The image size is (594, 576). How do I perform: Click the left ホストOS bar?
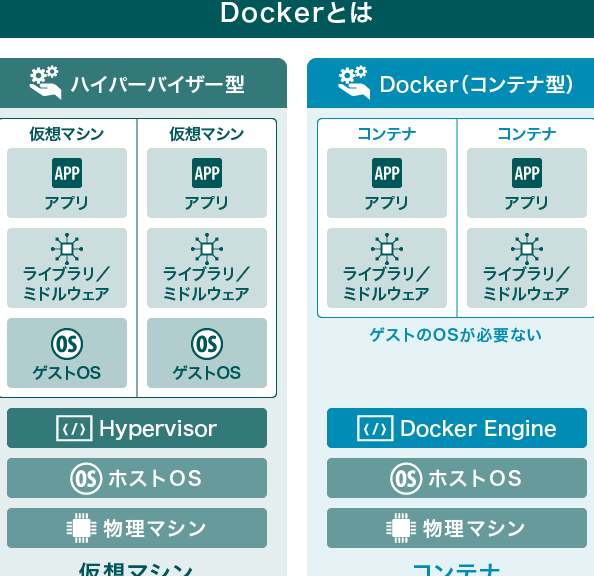(x=137, y=478)
